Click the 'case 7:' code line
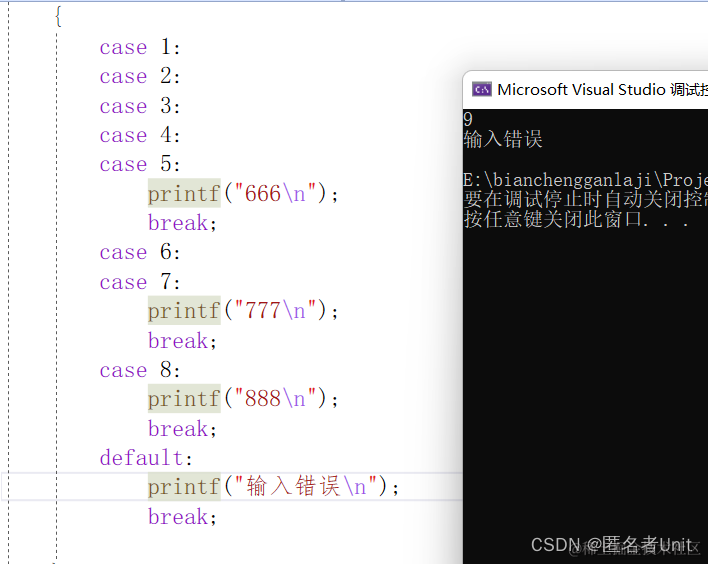The image size is (708, 564). point(140,282)
